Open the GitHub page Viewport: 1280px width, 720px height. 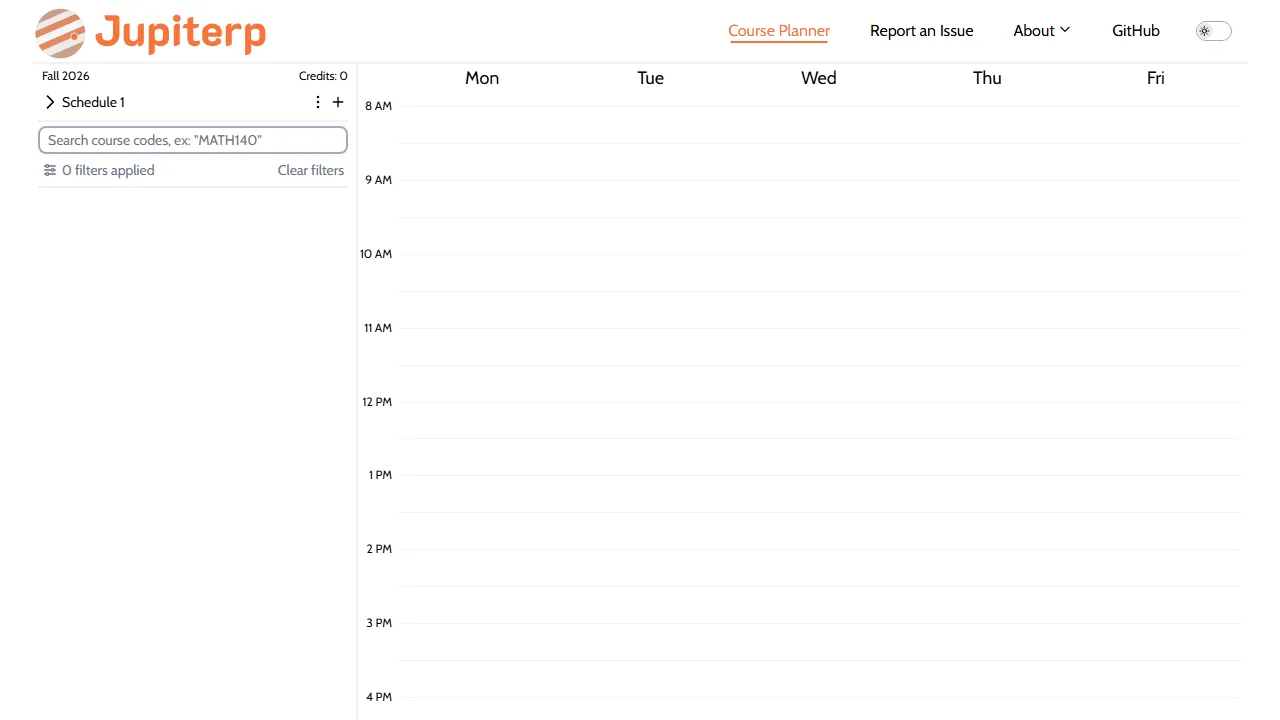point(1135,30)
